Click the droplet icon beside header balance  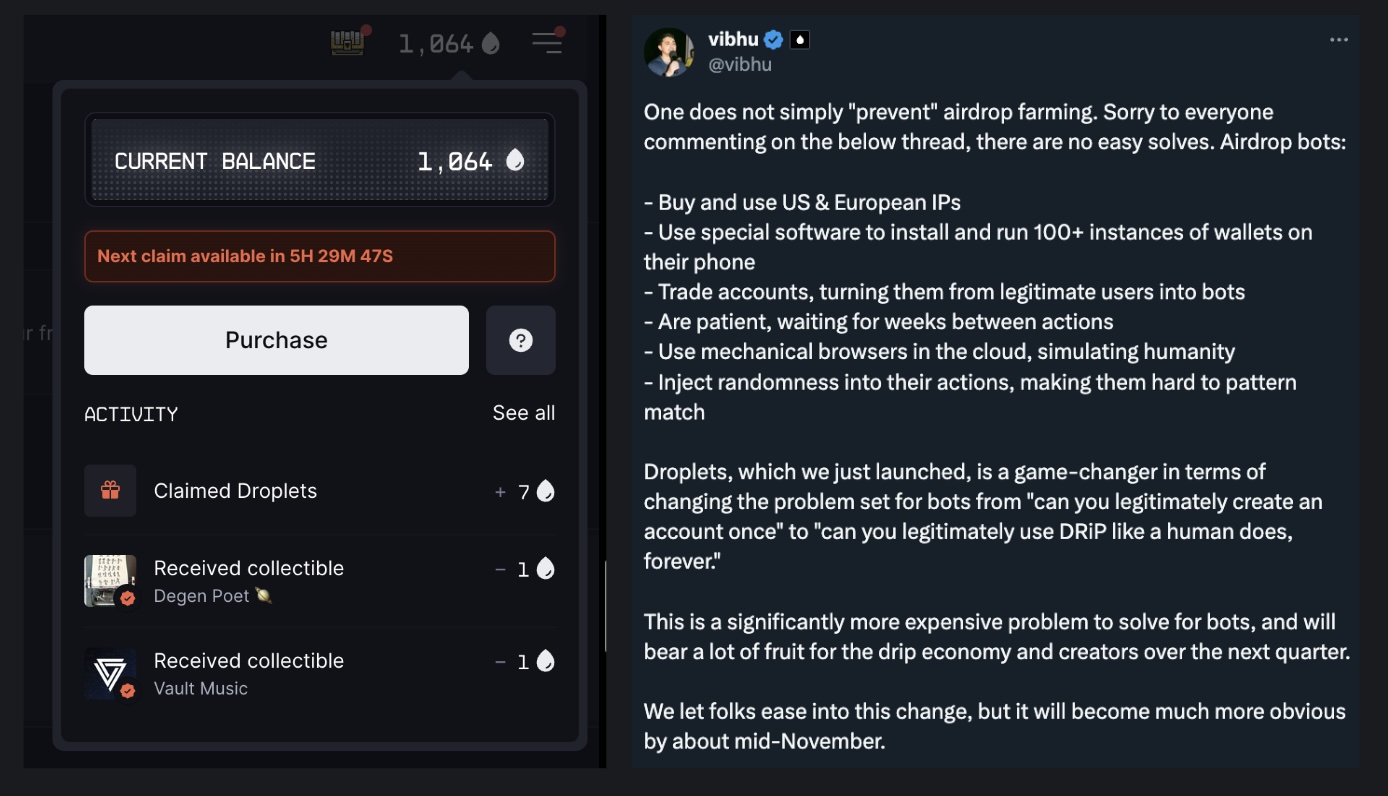[x=491, y=44]
